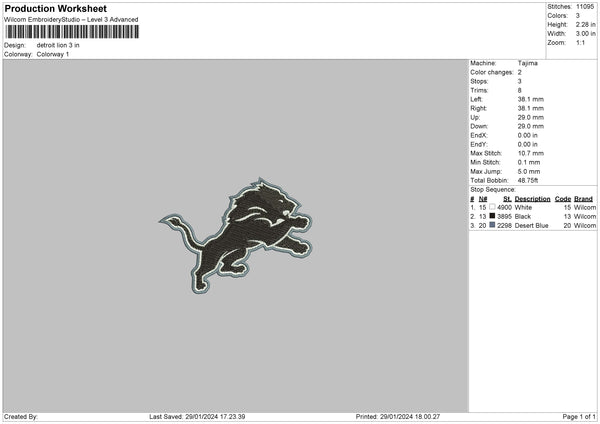Image resolution: width=600 pixels, height=424 pixels.
Task: Click the 'Page 1 of 1' footer text
Action: (579, 417)
